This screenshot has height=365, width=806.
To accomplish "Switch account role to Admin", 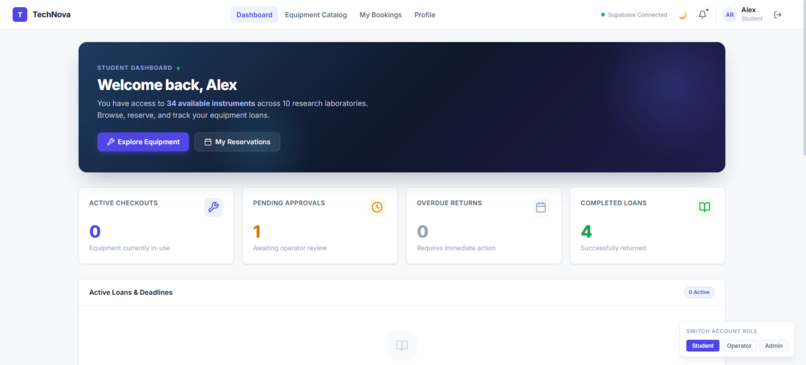I will point(774,346).
